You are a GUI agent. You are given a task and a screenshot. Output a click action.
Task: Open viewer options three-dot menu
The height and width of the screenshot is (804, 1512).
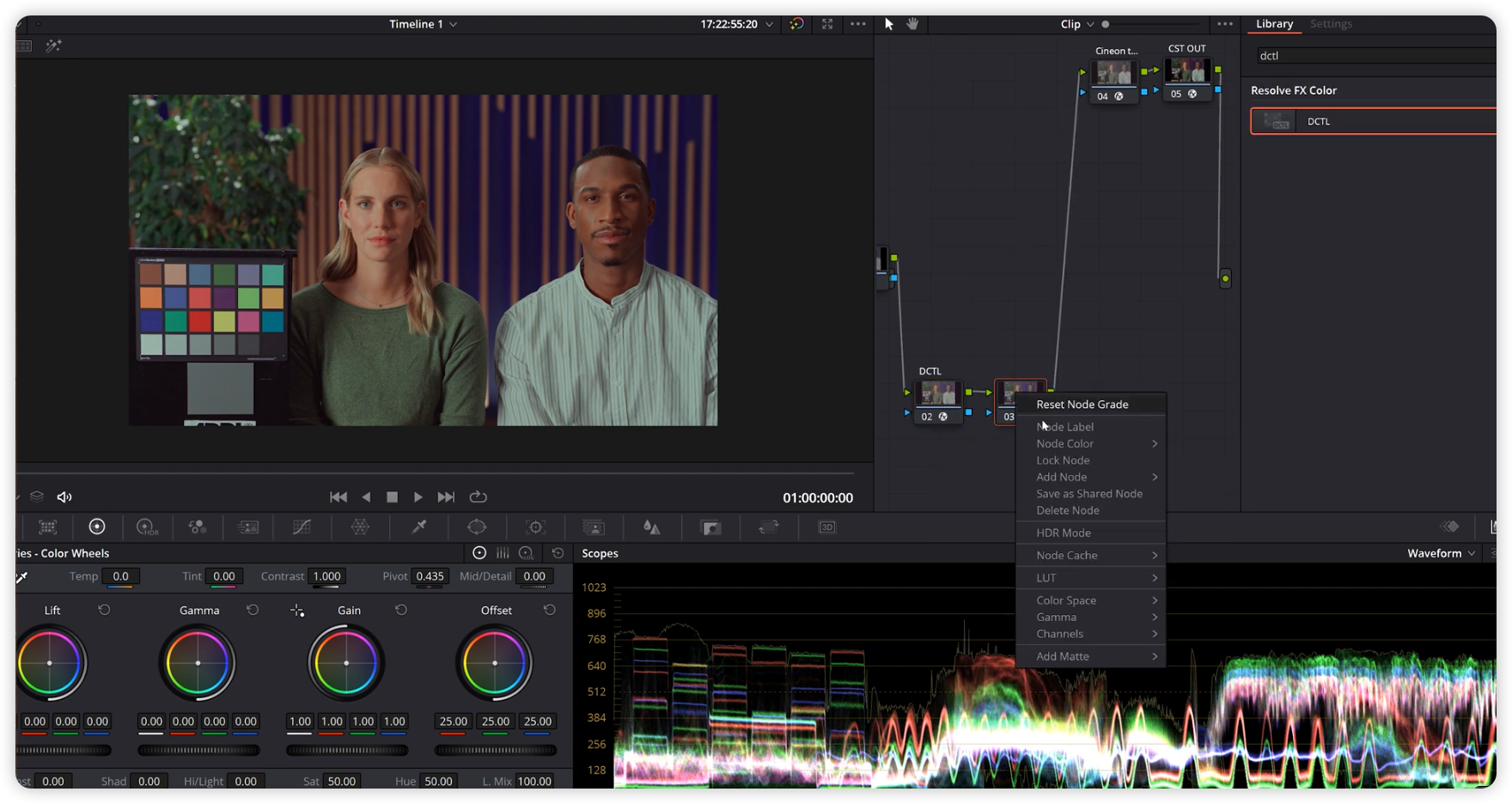point(857,24)
